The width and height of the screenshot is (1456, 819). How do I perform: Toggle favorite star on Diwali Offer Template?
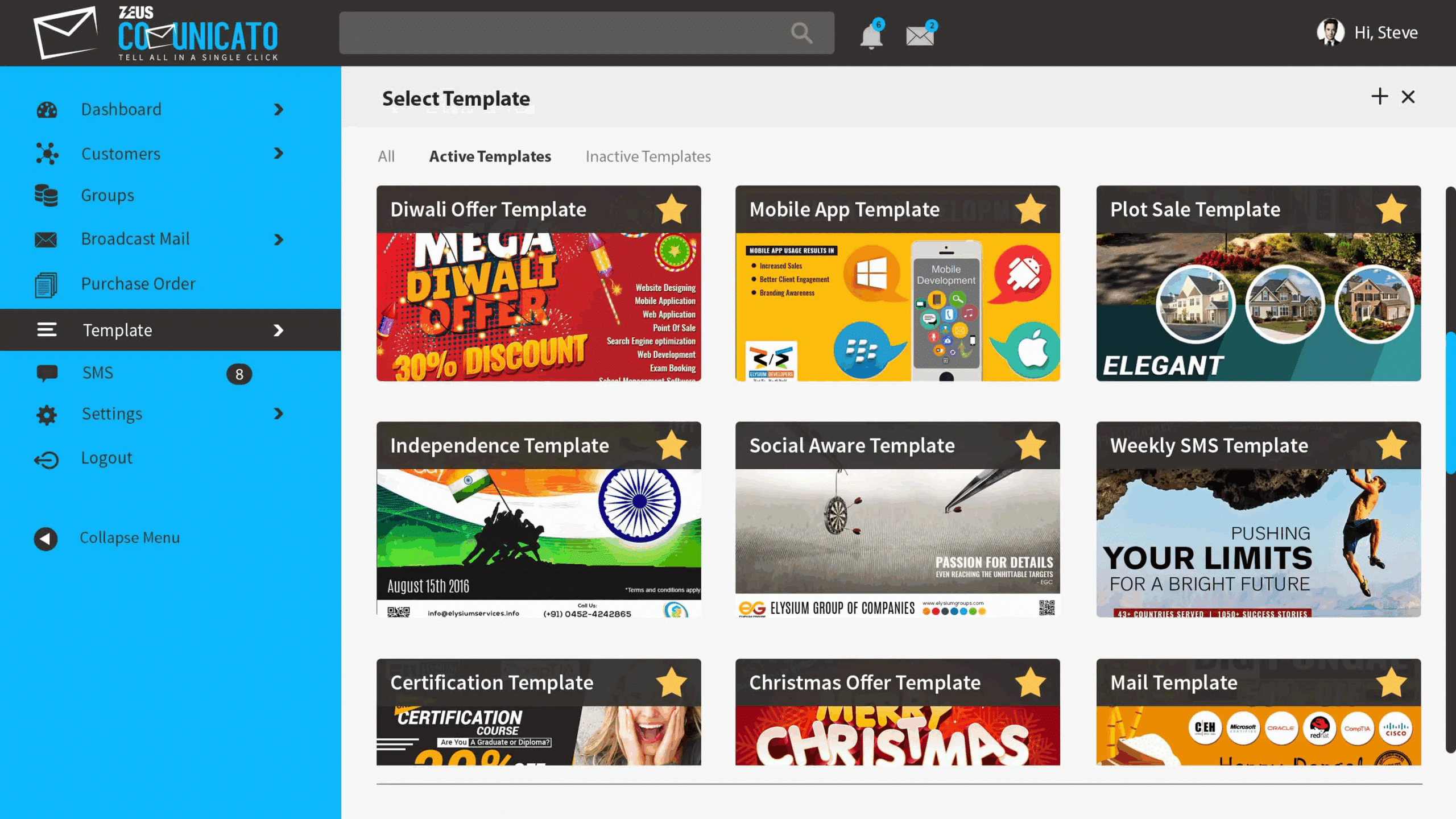pos(671,209)
